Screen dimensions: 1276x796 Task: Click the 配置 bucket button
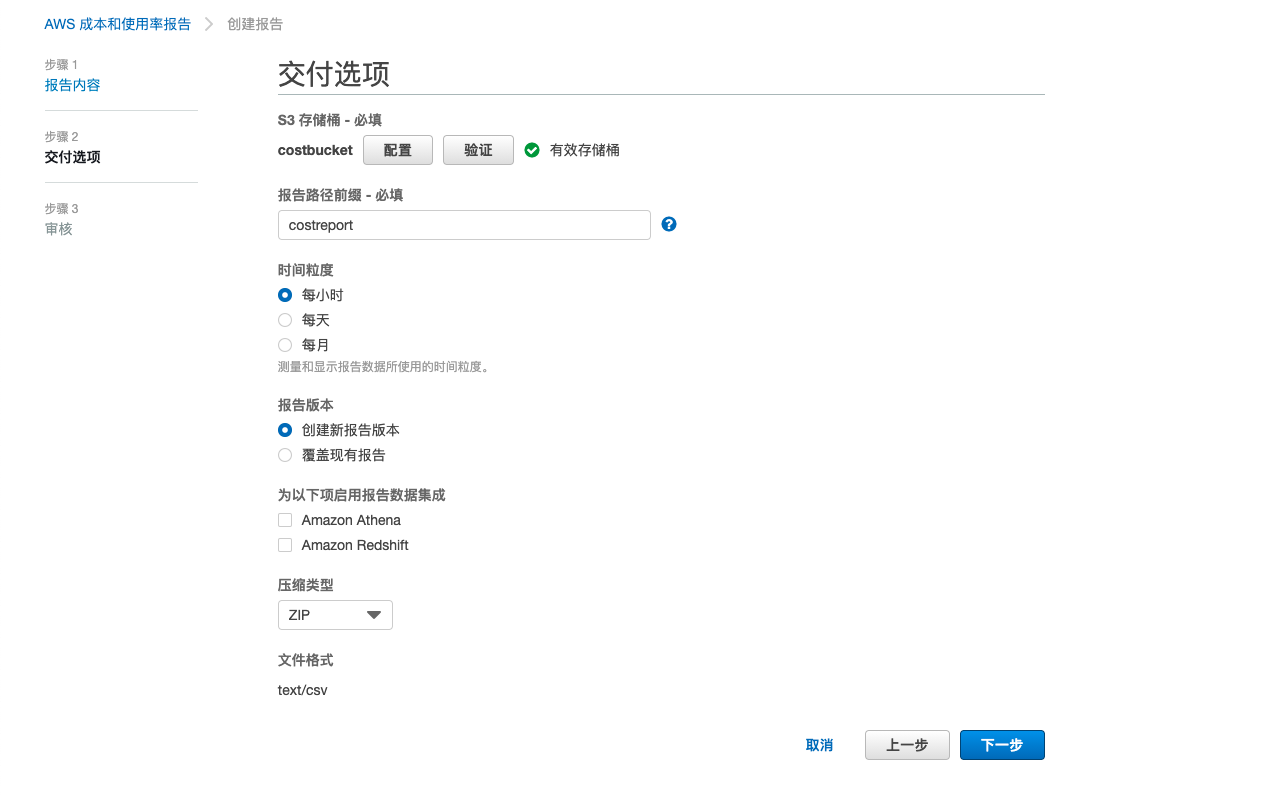pos(397,150)
